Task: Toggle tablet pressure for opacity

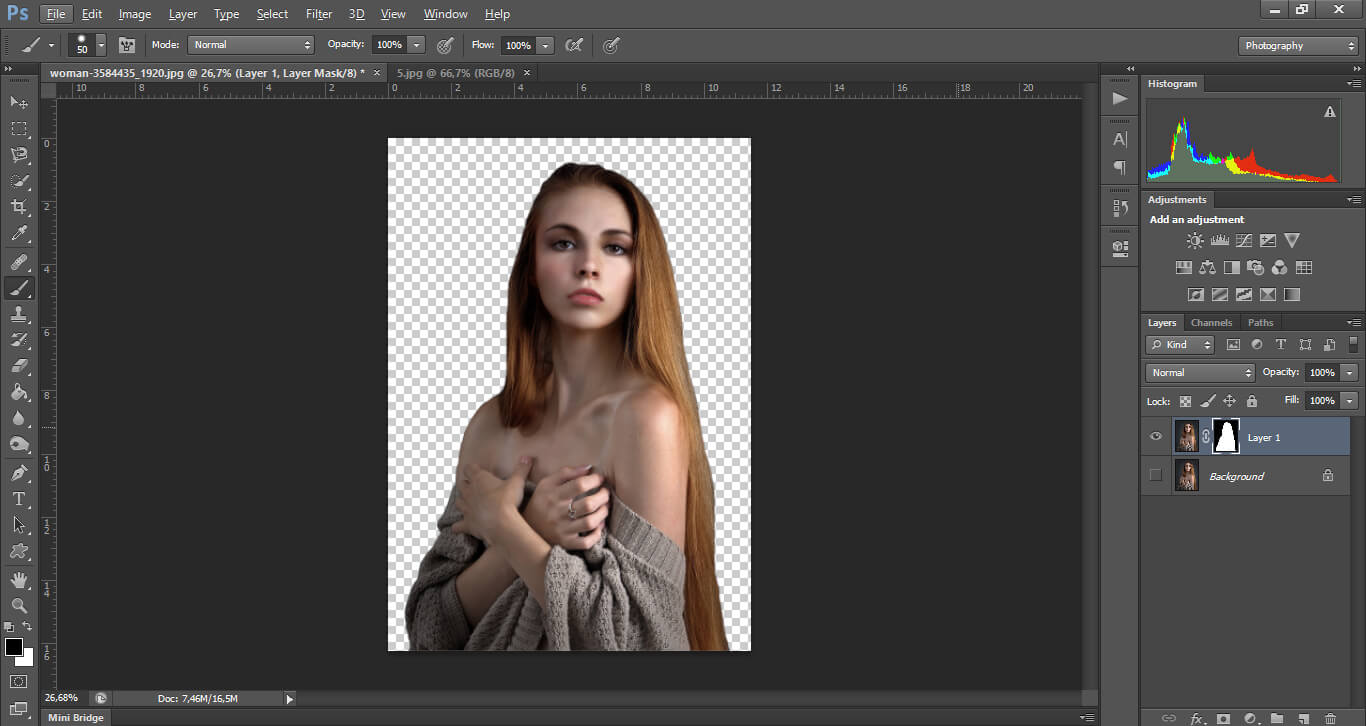Action: coord(446,45)
